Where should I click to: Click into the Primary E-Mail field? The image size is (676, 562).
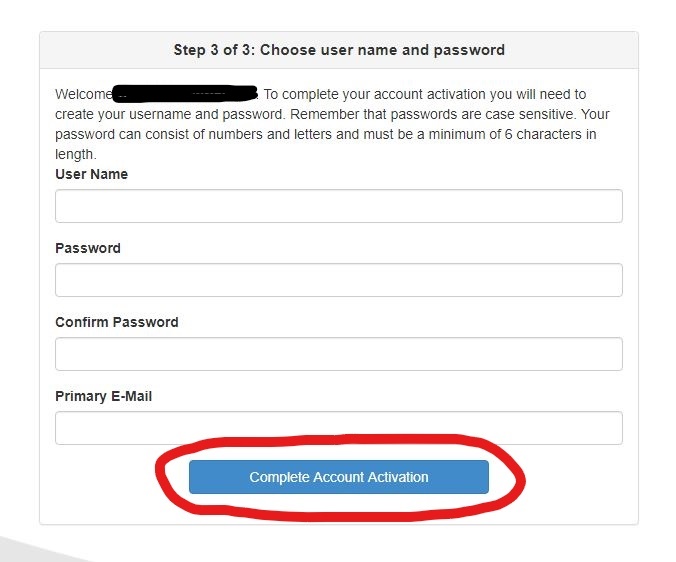coord(338,428)
